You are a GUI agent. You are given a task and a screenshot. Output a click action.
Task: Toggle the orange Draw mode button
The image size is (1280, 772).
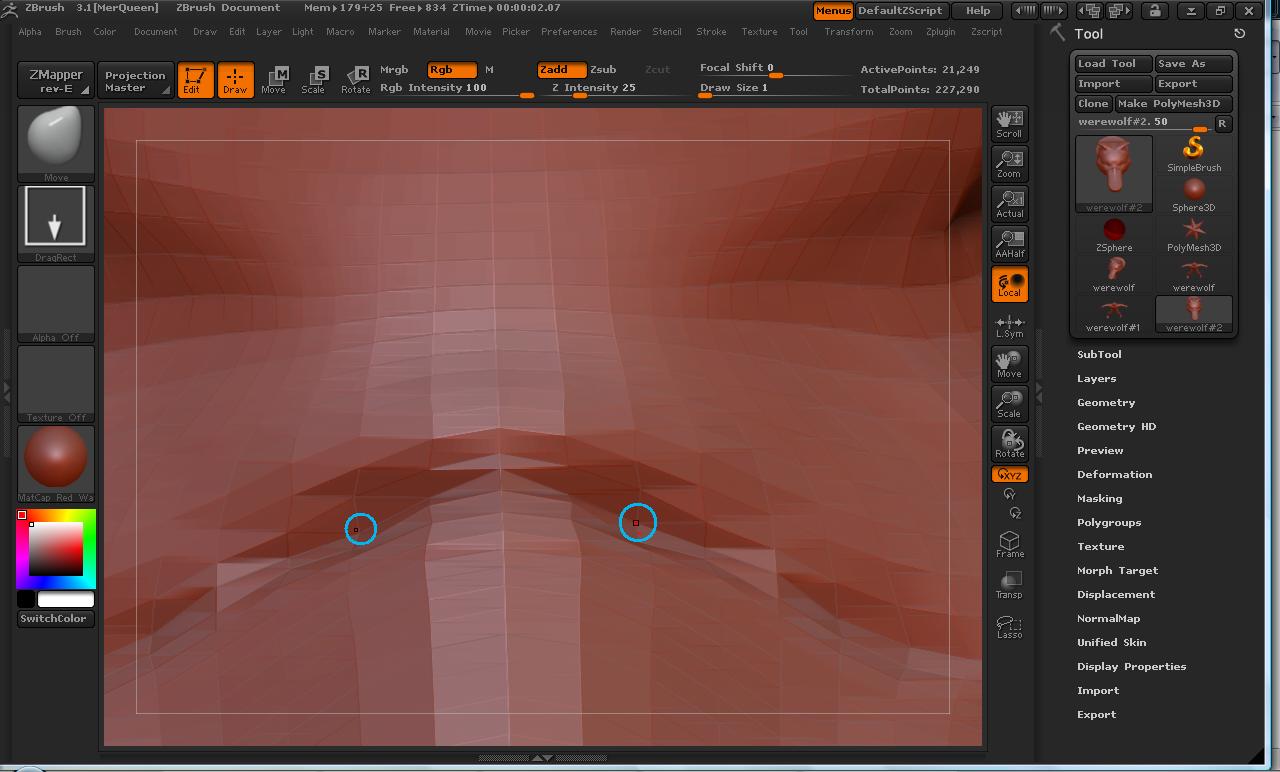coord(235,80)
